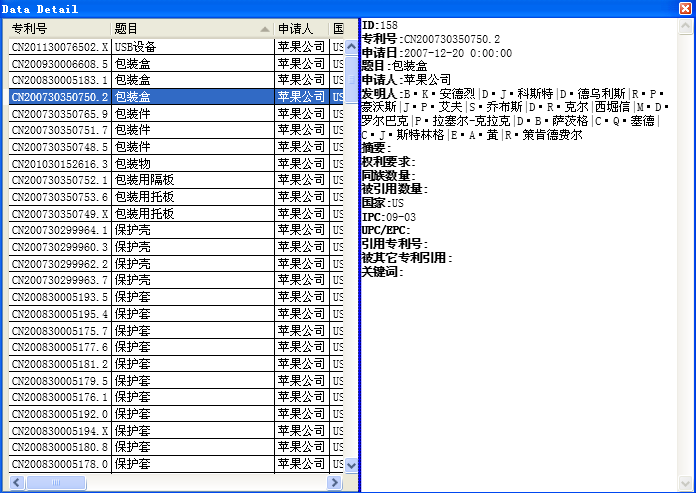This screenshot has height=493, width=696.
Task: Select row CN200930006608.5
Action: coord(177,63)
